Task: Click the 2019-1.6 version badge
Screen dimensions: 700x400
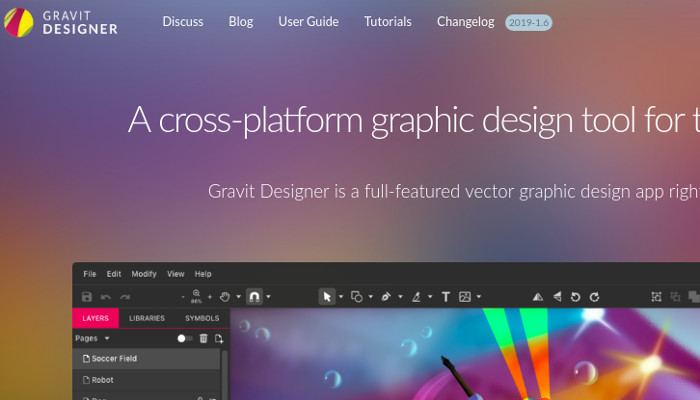Action: click(x=529, y=22)
